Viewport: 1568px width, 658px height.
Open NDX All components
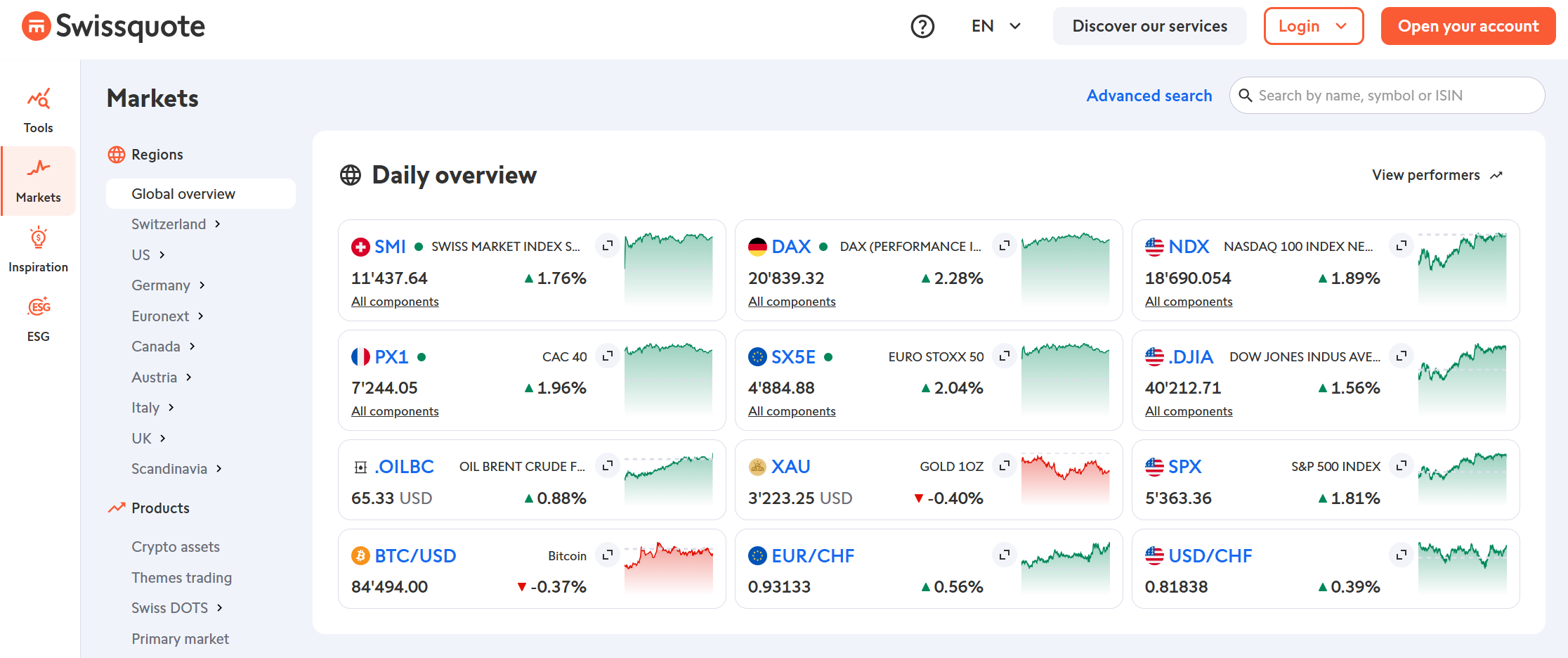[1189, 302]
